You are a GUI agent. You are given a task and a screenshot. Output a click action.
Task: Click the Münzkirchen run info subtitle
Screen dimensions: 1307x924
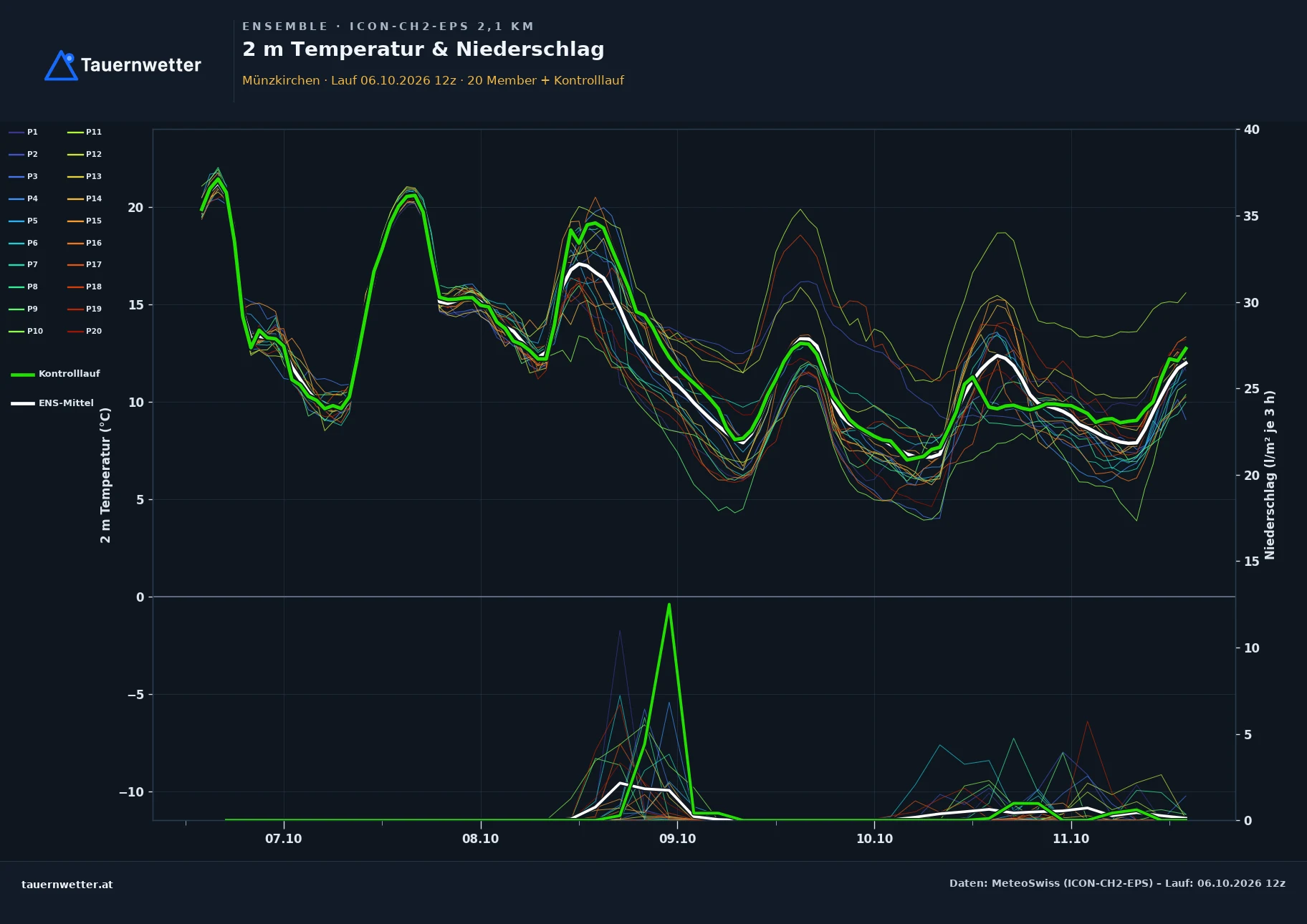433,80
